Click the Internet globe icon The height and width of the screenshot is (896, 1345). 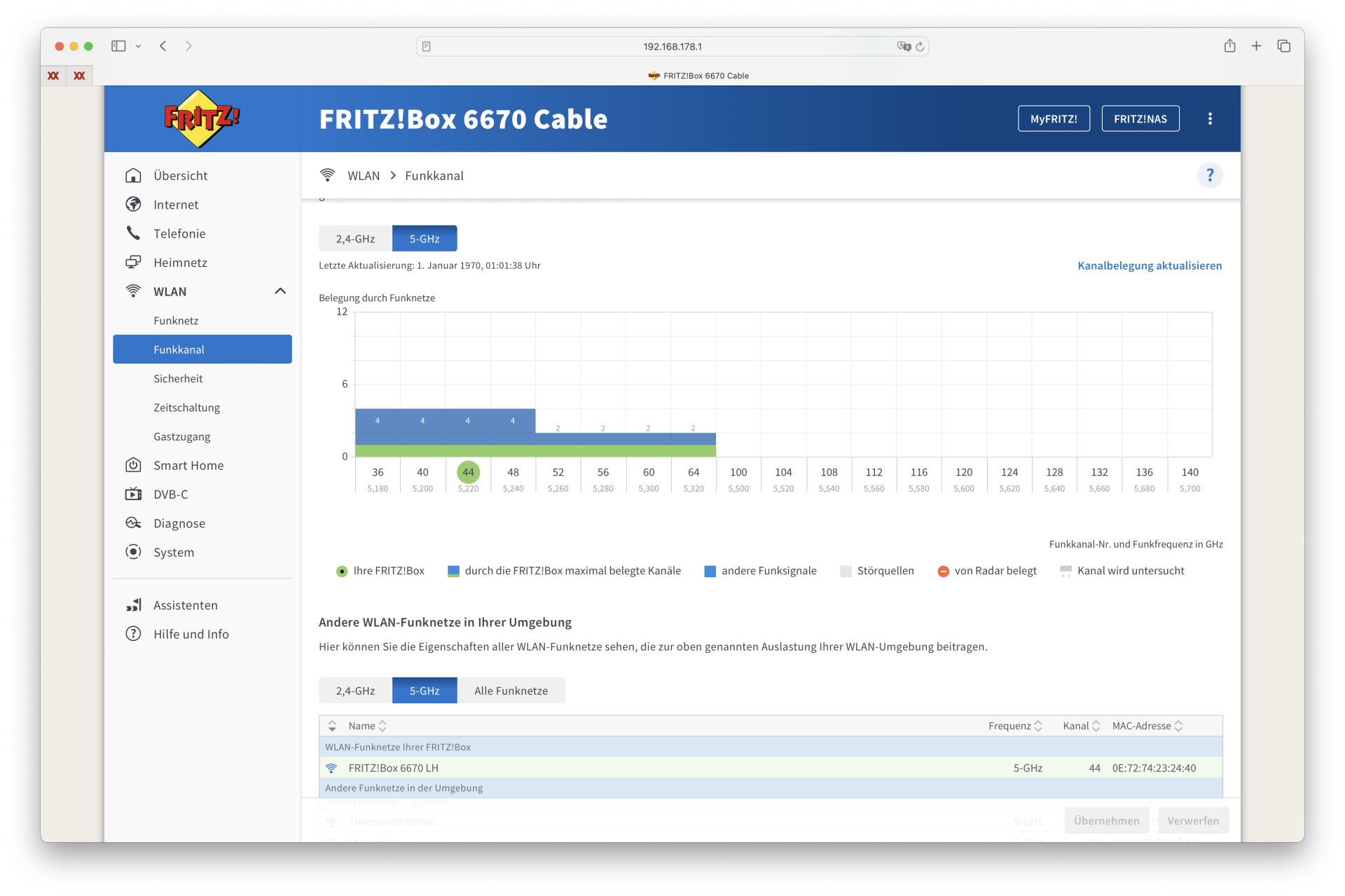point(133,204)
